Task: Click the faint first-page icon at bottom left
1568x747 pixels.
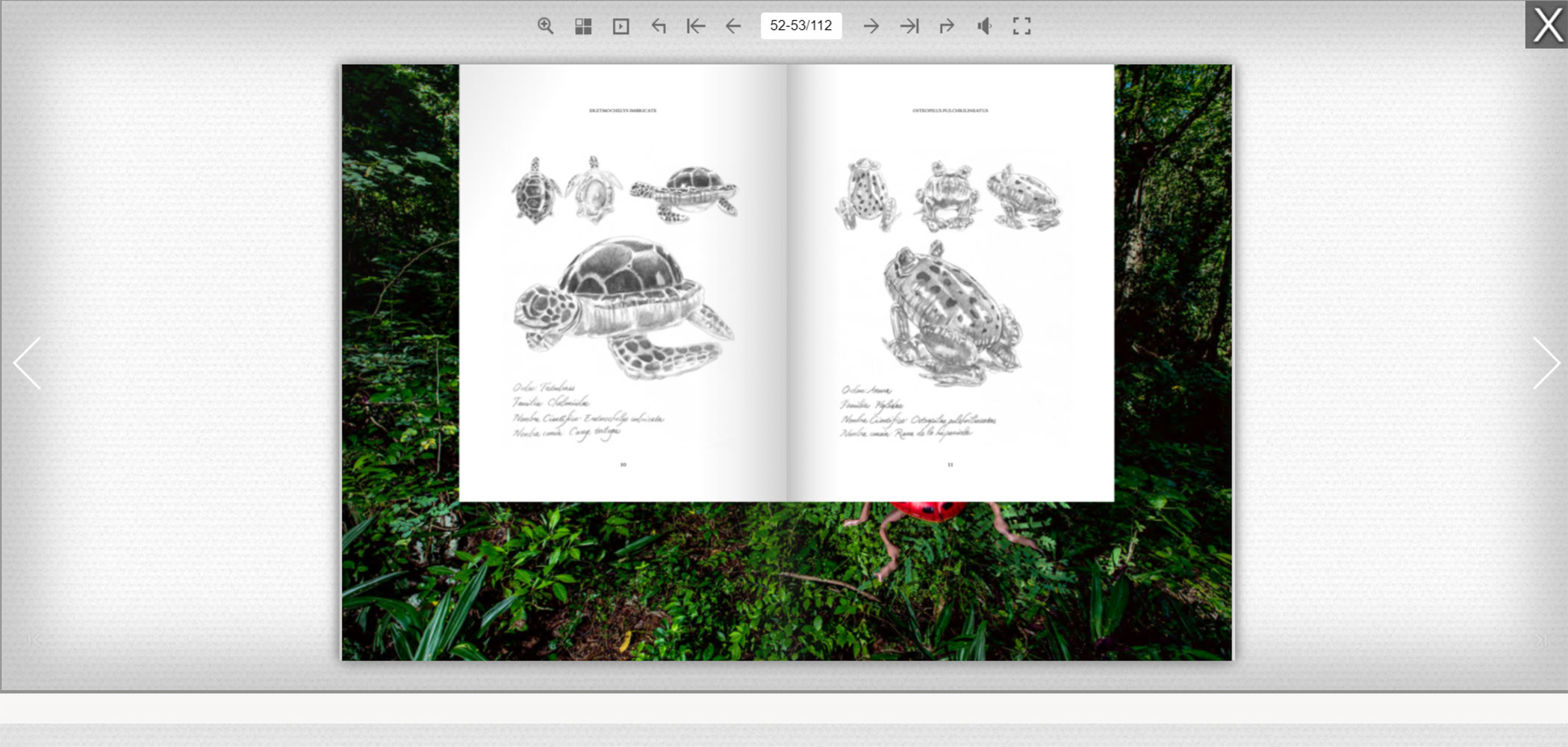Action: pos(33,640)
